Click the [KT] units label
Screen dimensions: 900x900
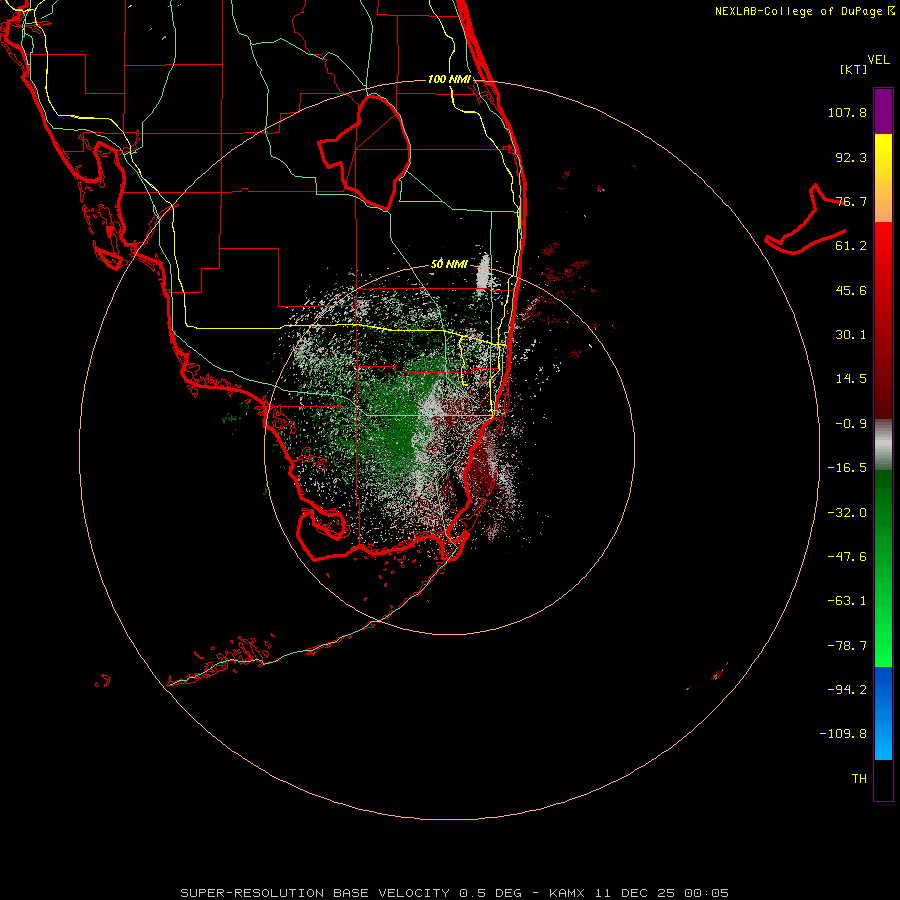[853, 69]
